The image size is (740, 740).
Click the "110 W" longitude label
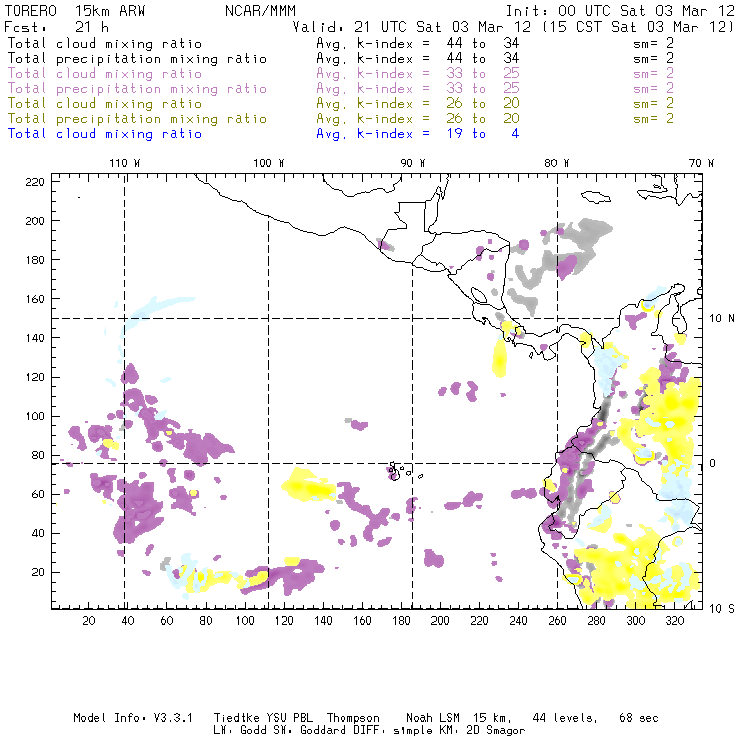[x=125, y=163]
